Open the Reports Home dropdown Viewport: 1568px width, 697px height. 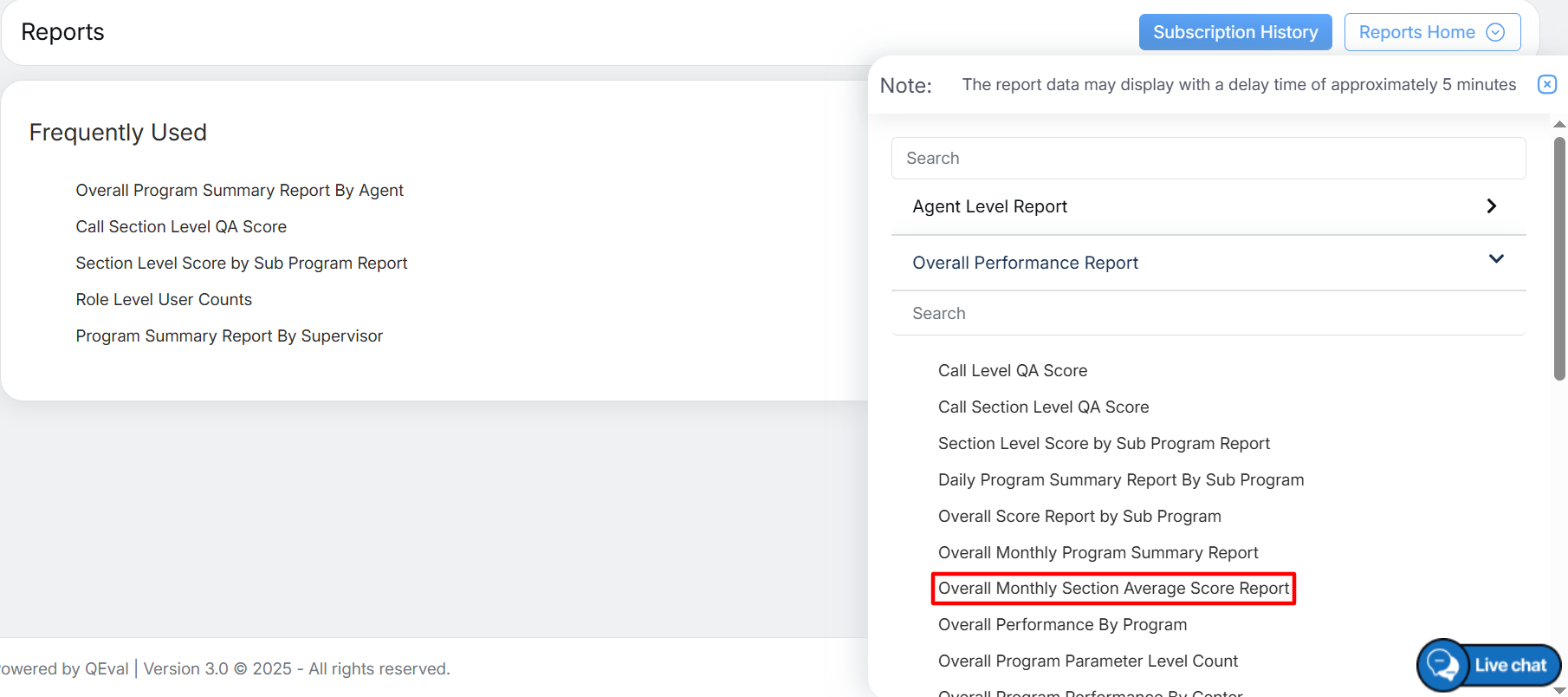1431,32
